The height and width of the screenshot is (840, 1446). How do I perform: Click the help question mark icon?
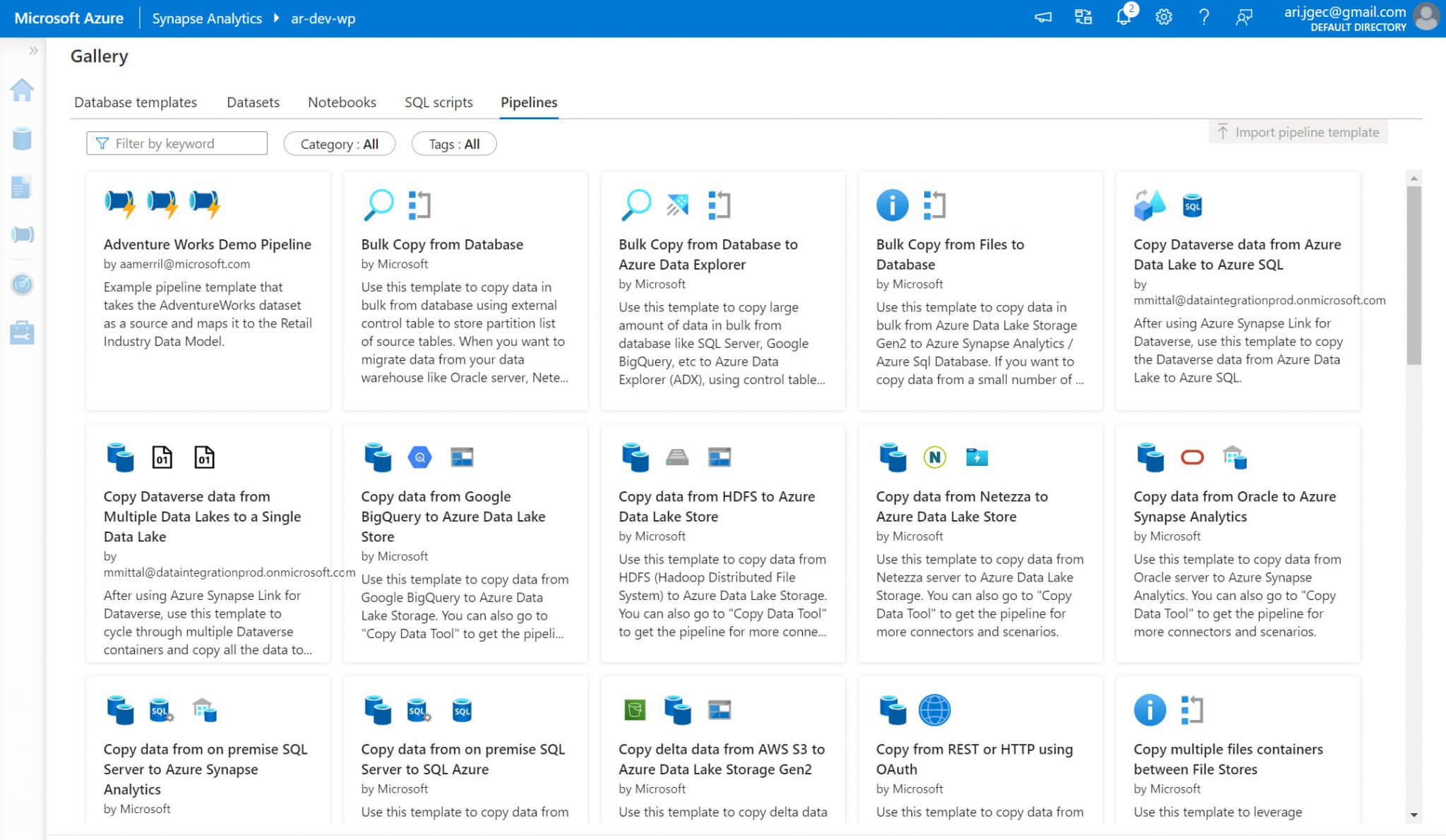pyautogui.click(x=1204, y=18)
